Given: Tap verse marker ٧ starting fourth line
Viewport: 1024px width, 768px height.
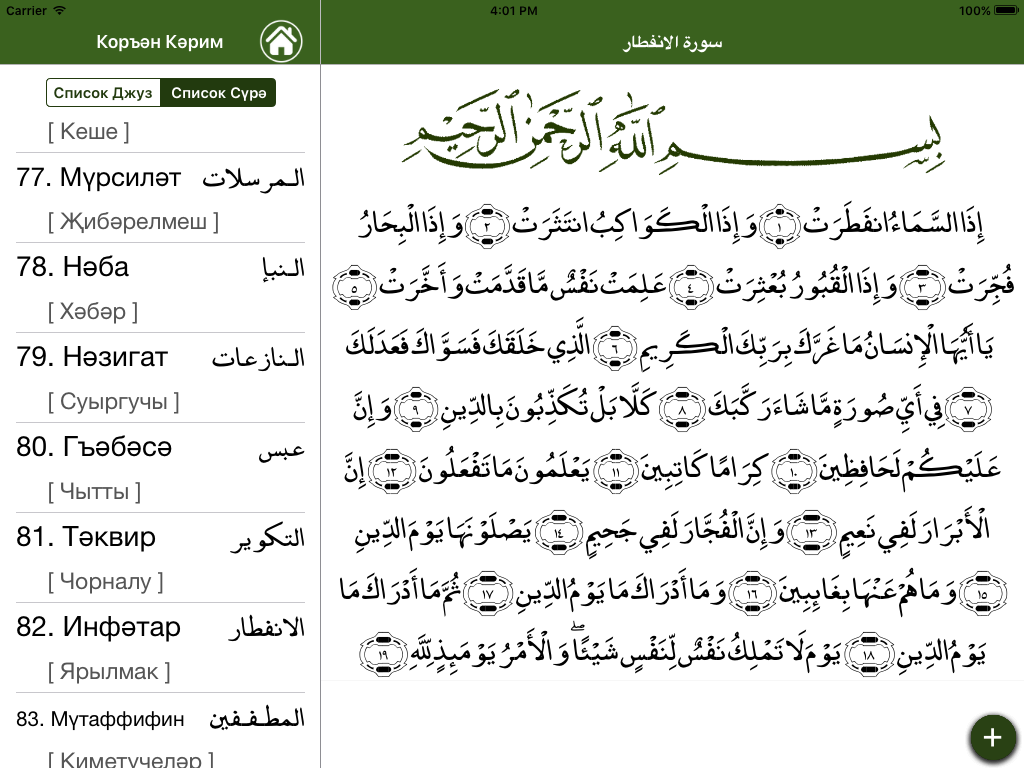Looking at the screenshot, I should tap(968, 409).
